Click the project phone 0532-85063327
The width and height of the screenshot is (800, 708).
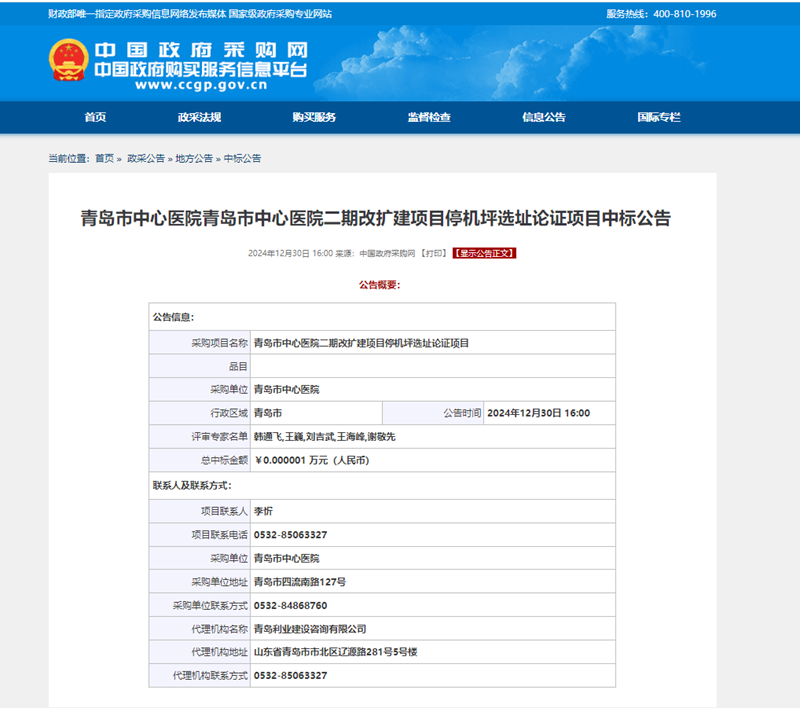click(291, 534)
